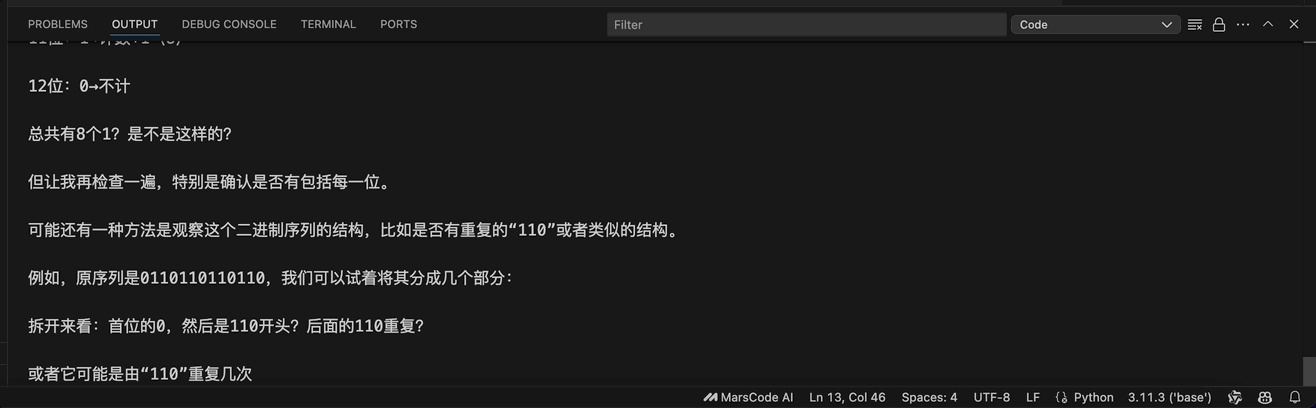1316x408 pixels.
Task: Open the PORTS tab
Action: tap(398, 24)
